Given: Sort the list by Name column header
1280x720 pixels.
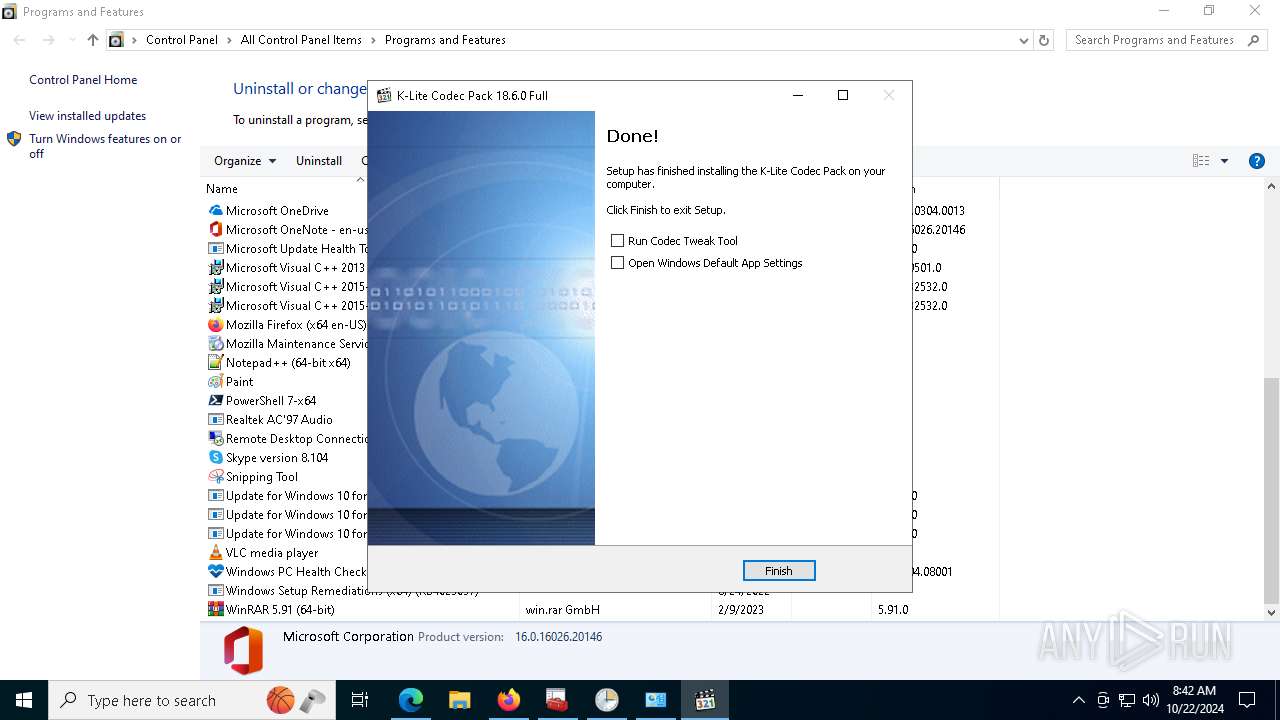Looking at the screenshot, I should tap(222, 189).
